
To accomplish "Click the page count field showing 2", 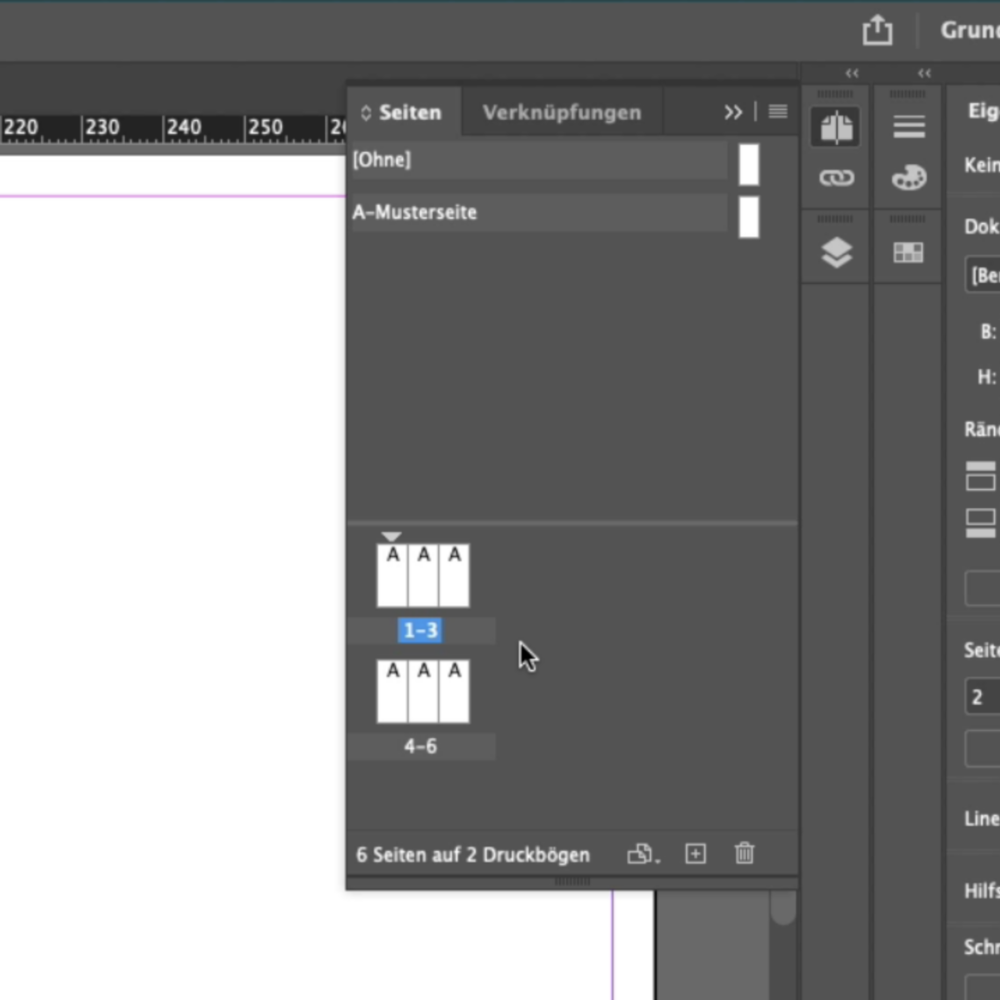I will coord(982,697).
